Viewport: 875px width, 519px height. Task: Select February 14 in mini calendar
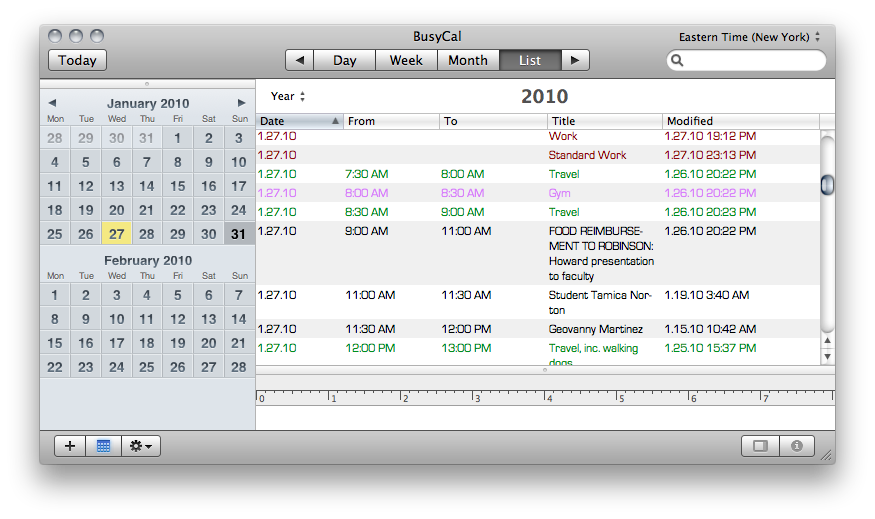pos(239,319)
